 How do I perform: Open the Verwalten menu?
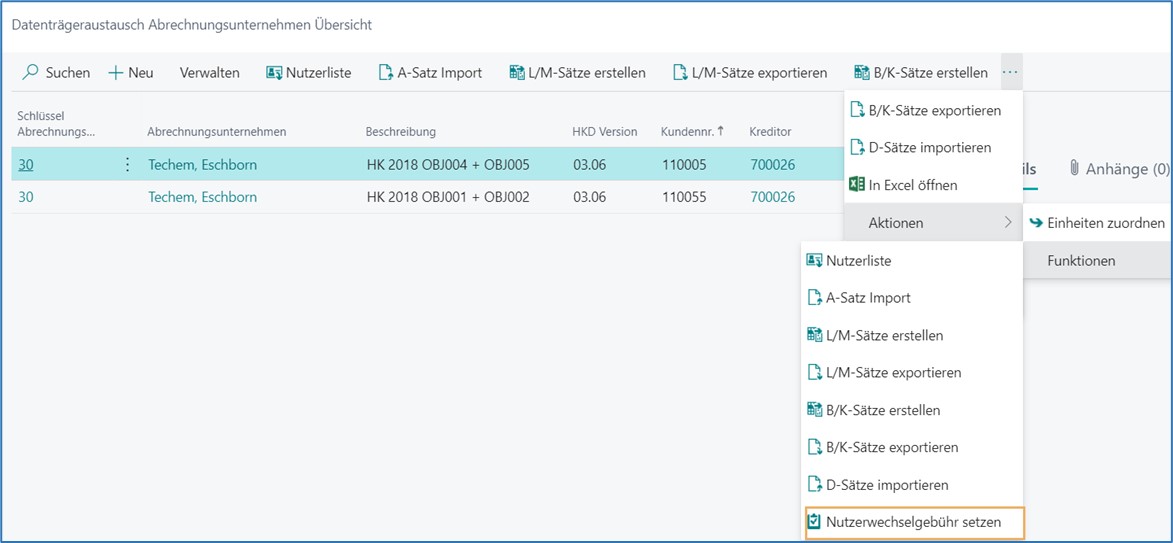point(209,73)
